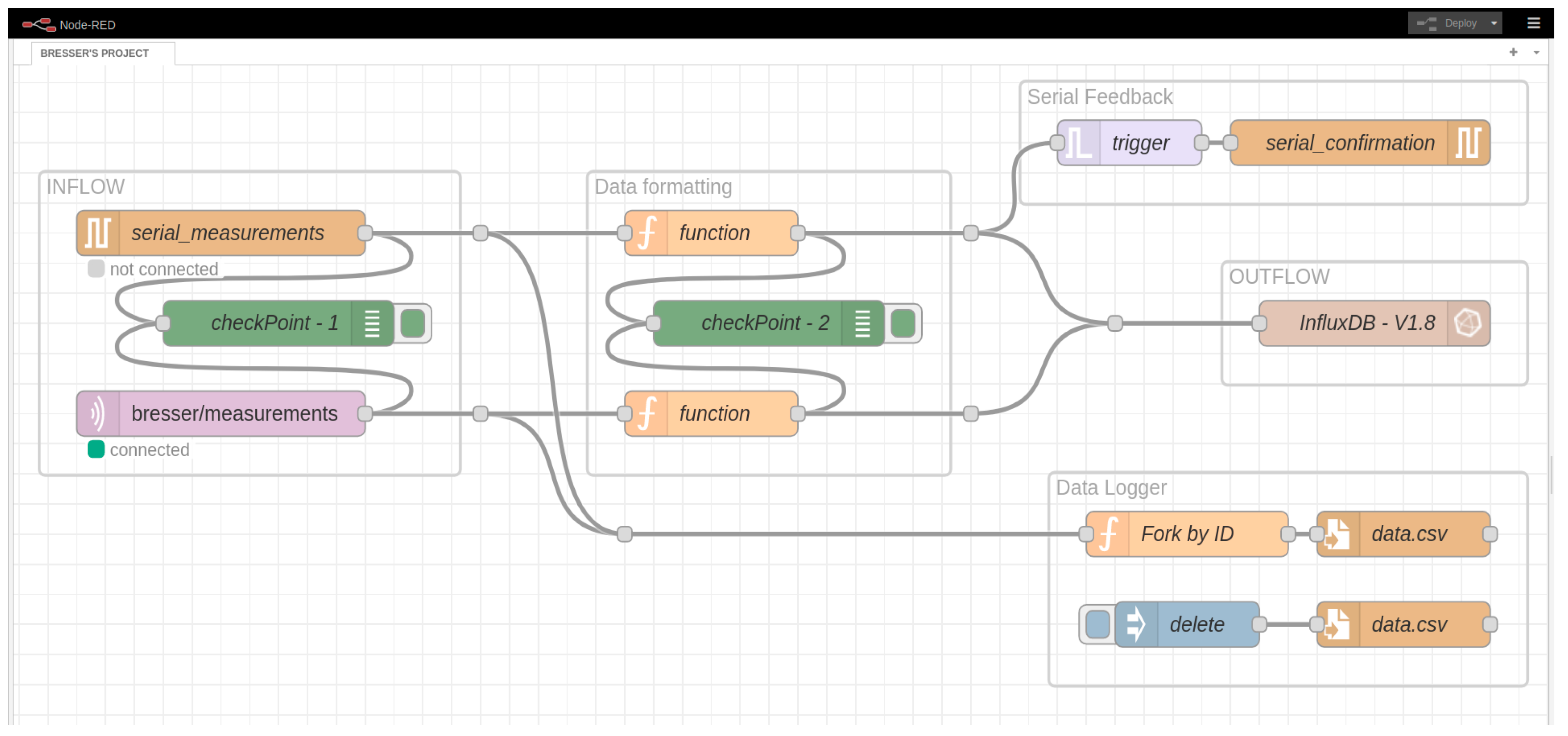Click the checkPoint - 1 debug list icon

pos(372,323)
